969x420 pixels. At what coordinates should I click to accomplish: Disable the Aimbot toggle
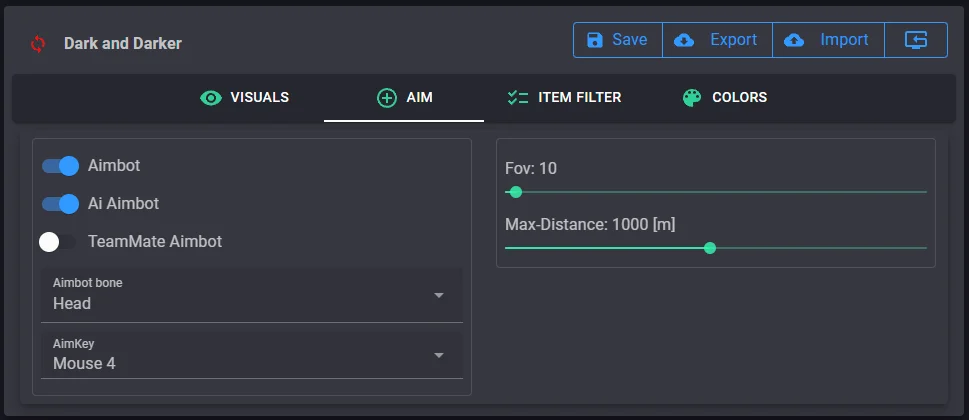[60, 165]
